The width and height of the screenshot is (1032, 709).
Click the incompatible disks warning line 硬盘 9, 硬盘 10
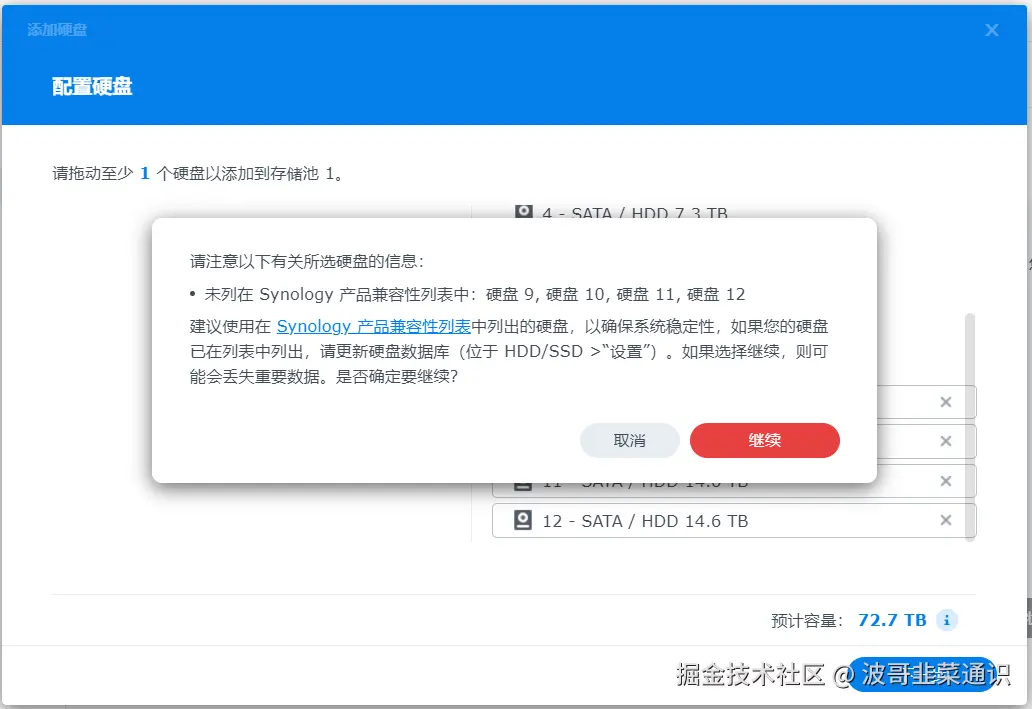tap(468, 294)
